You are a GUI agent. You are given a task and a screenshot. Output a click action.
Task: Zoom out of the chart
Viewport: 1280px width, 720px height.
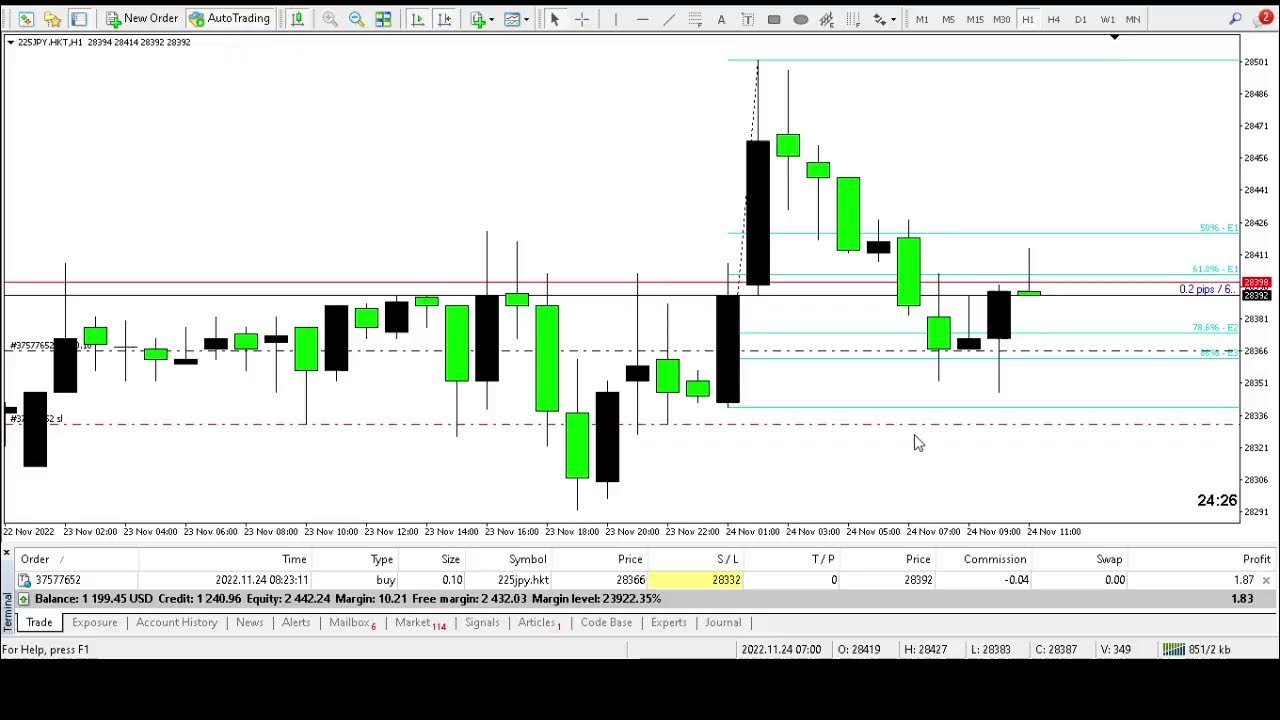[356, 19]
